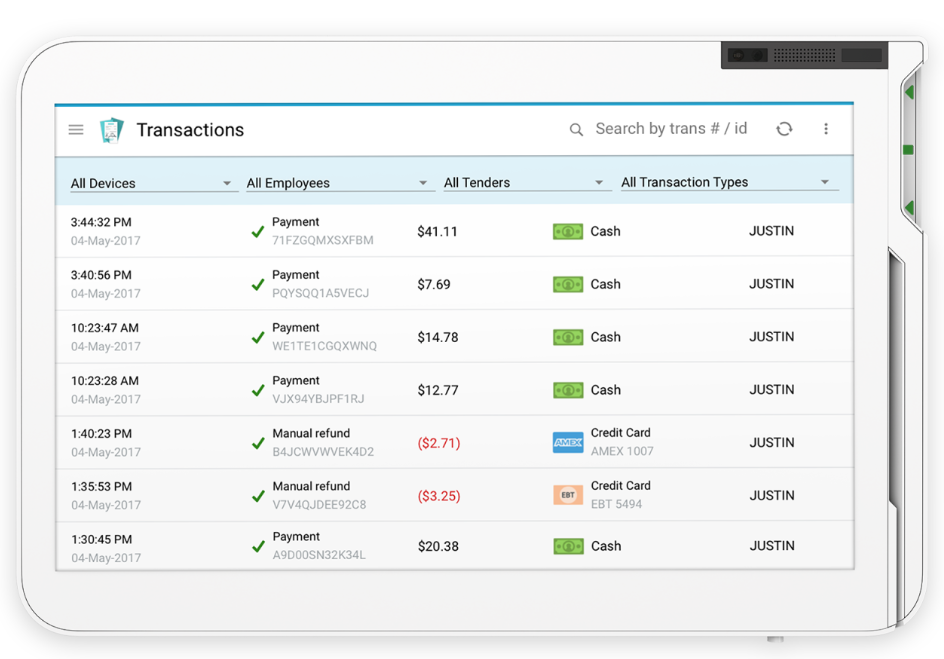Select transaction ID B4JCWVWVEK4D2

[x=323, y=452]
